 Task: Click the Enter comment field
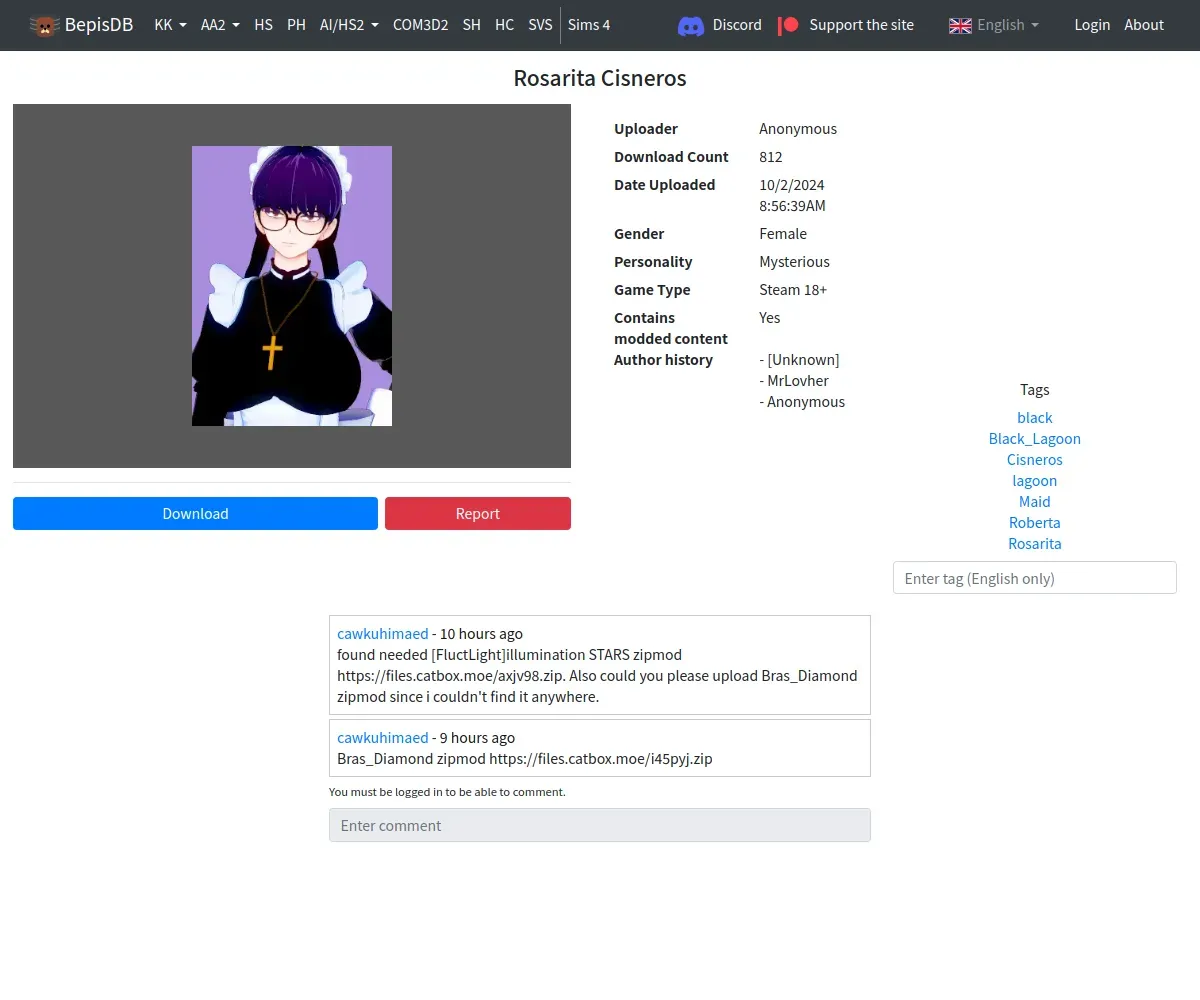pos(600,825)
